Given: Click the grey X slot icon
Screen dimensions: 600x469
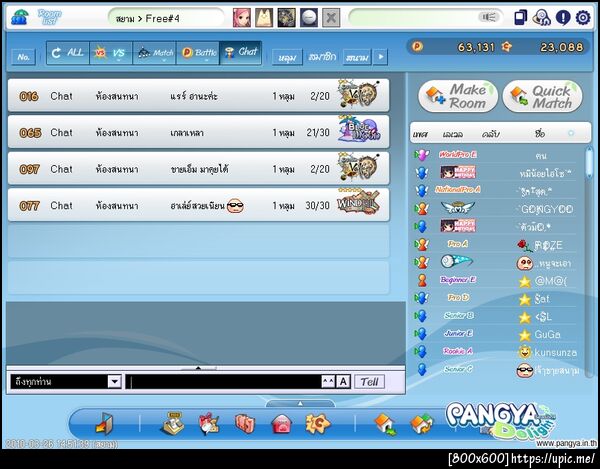Looking at the screenshot, I should tap(331, 18).
